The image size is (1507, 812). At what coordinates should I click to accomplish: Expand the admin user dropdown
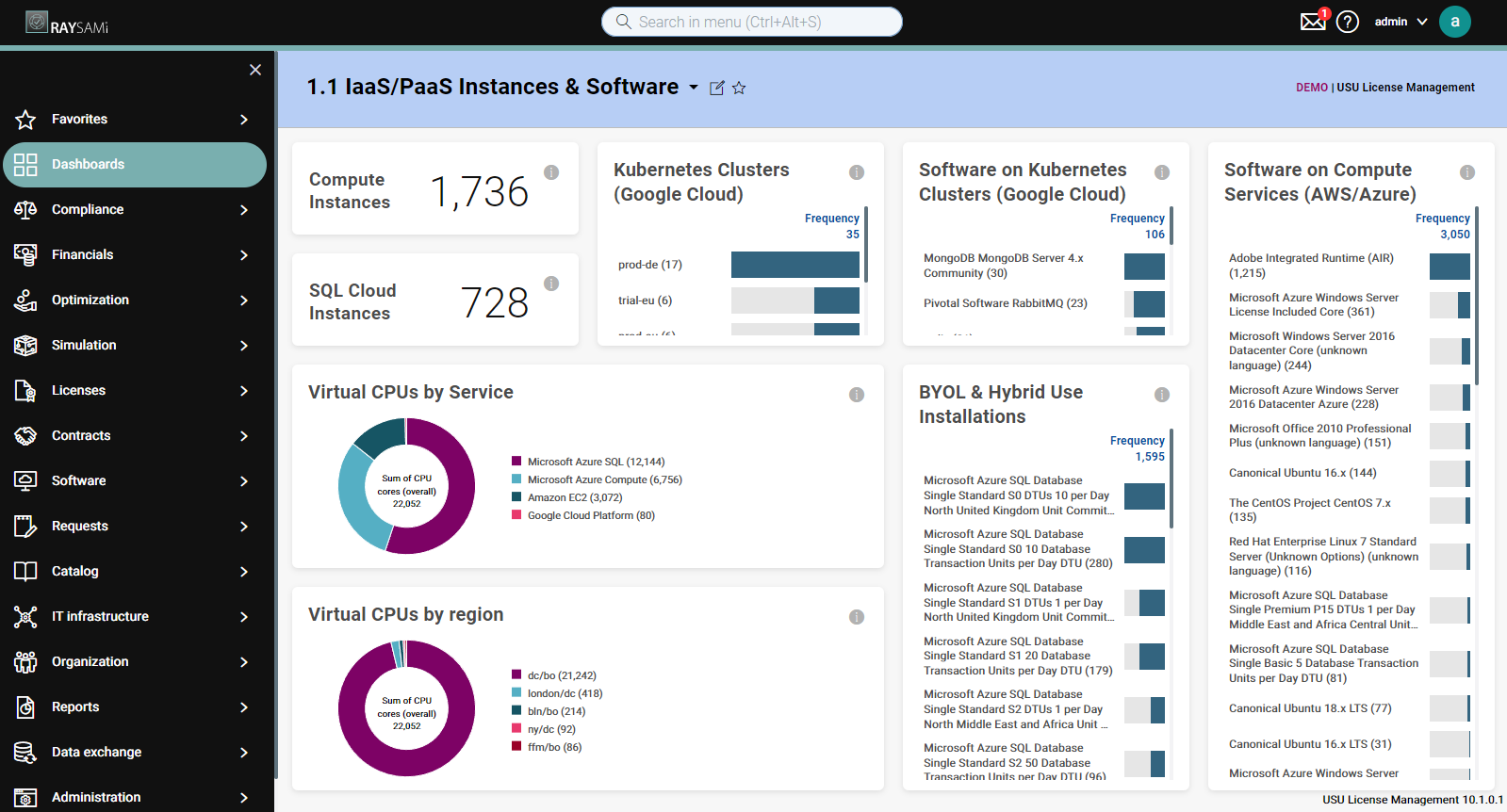[x=1401, y=22]
